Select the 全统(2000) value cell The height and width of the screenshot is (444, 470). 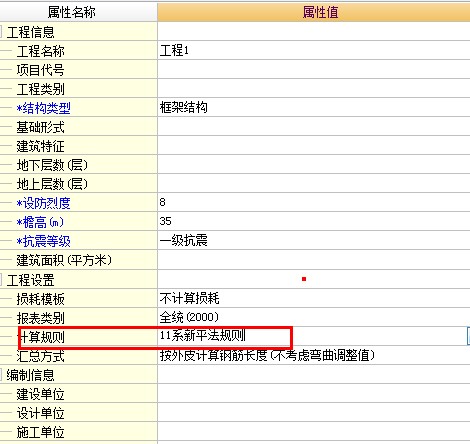pyautogui.click(x=314, y=317)
